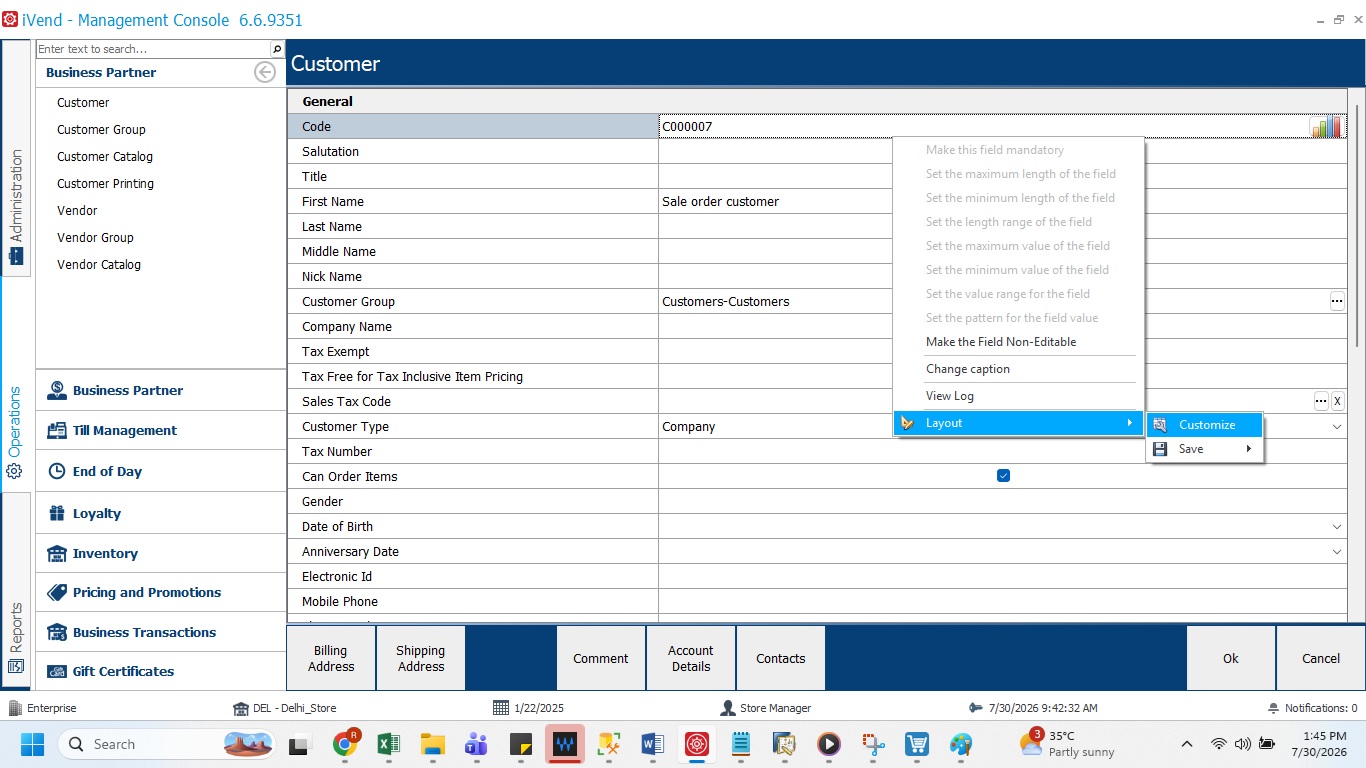
Task: Open the Sales Tax Code lookup ellipsis button
Action: pyautogui.click(x=1321, y=401)
